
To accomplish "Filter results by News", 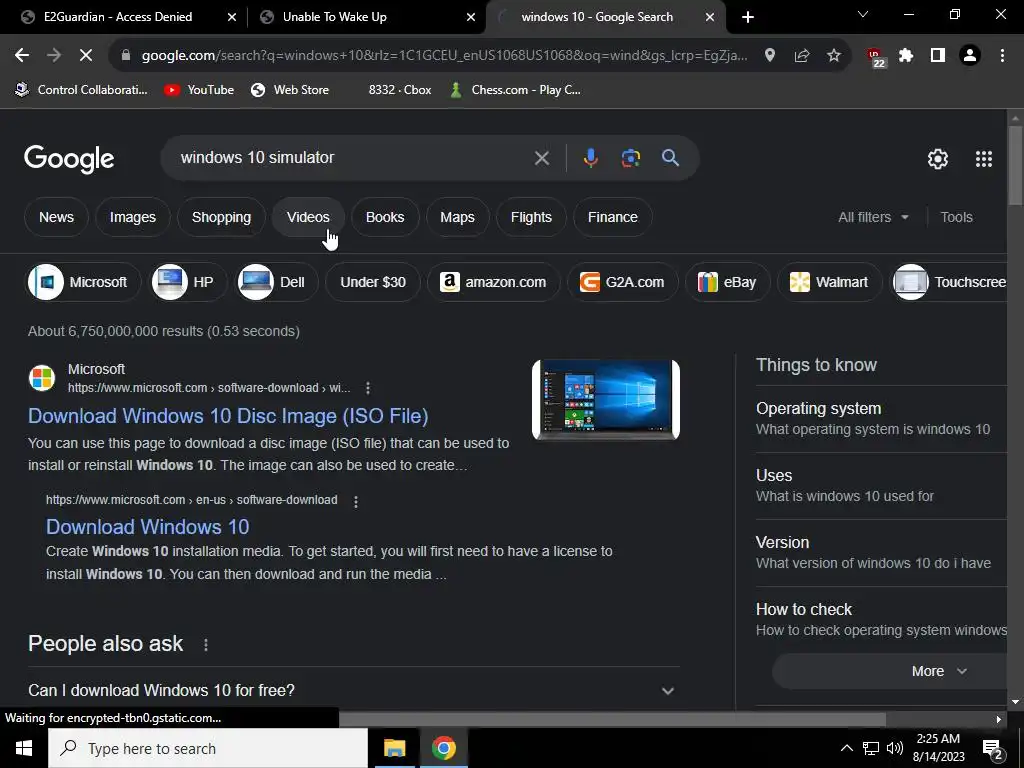I will click(56, 217).
